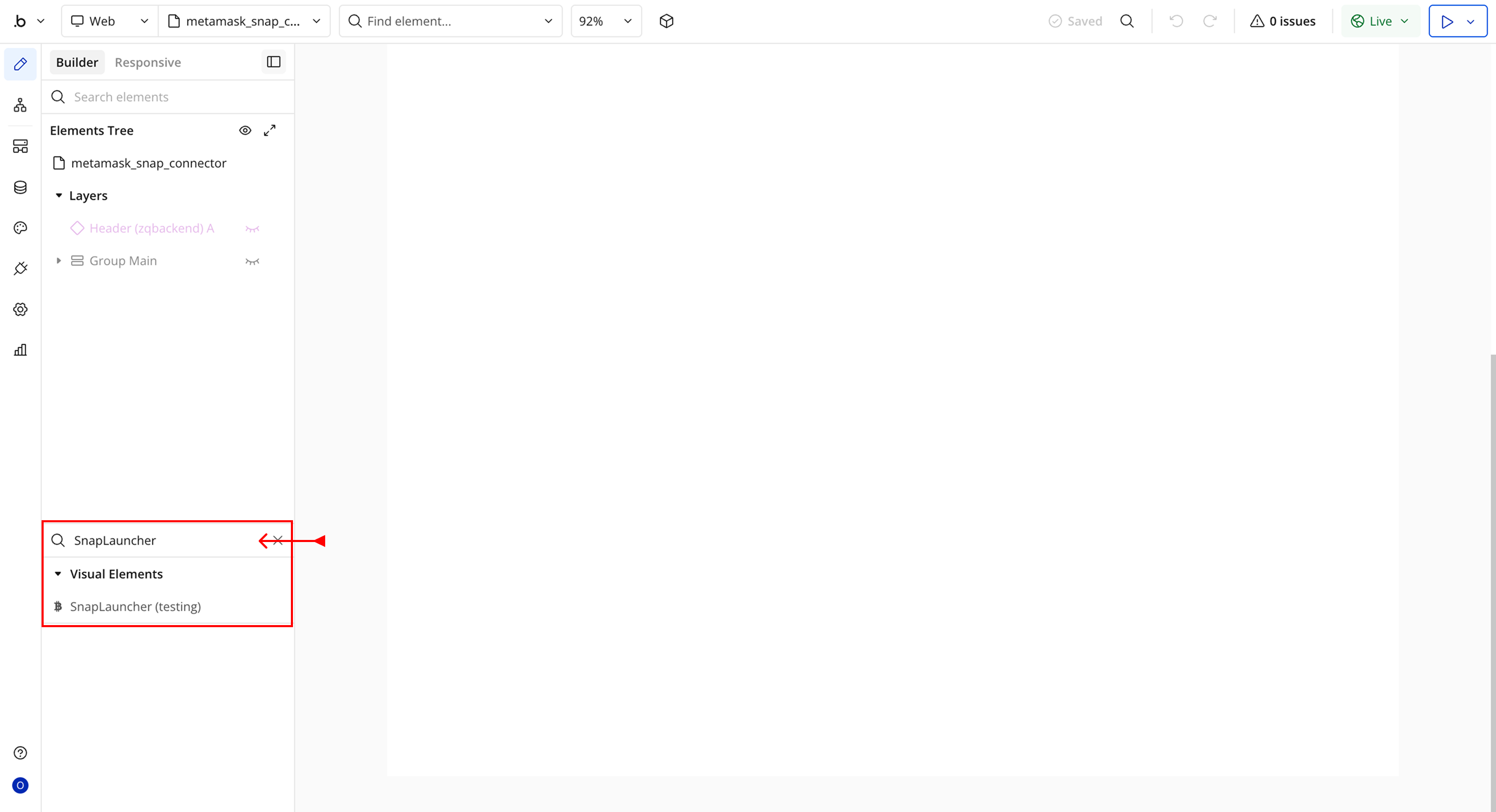The width and height of the screenshot is (1496, 812).
Task: Open the Settings gear icon in sidebar
Action: [20, 309]
